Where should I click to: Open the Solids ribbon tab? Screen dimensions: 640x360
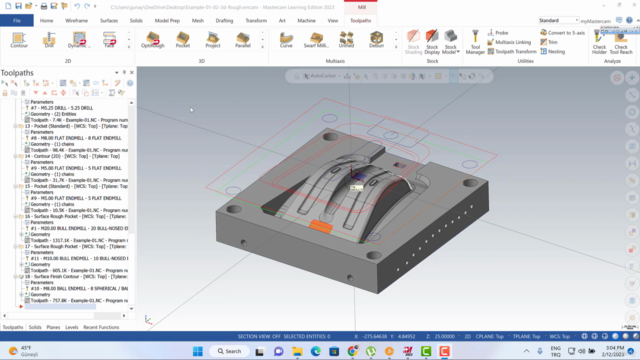(x=136, y=20)
